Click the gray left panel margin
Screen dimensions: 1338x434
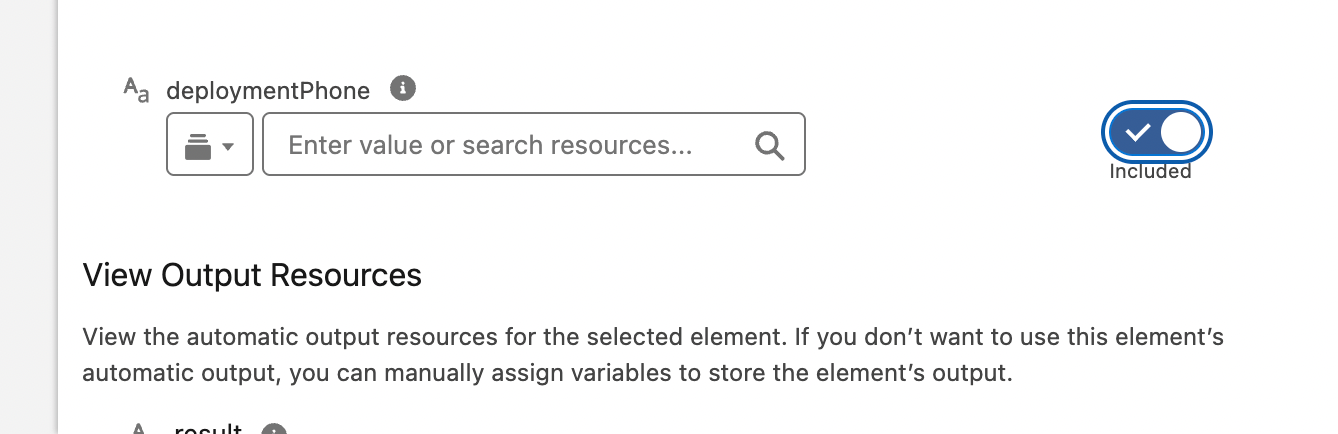click(x=28, y=217)
